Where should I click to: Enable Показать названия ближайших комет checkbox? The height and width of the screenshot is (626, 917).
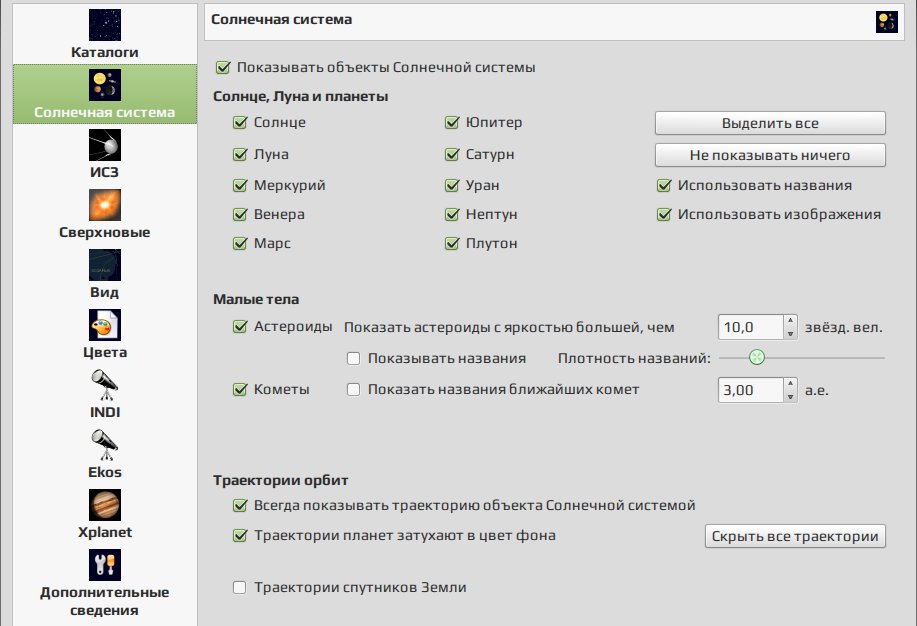pyautogui.click(x=353, y=390)
